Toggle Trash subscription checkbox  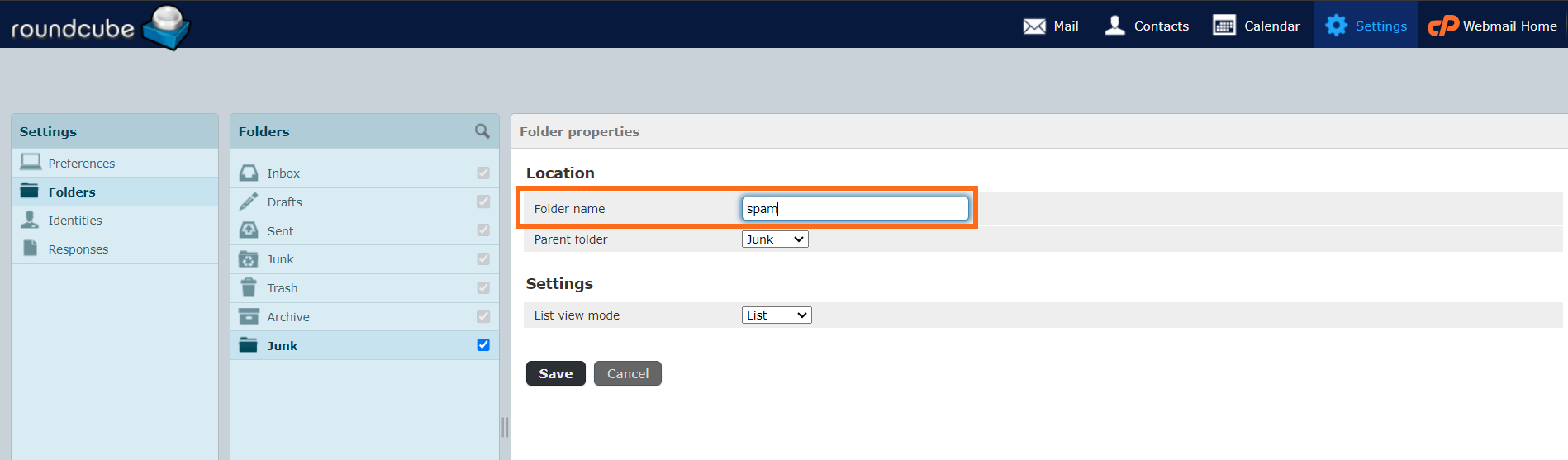click(x=483, y=287)
